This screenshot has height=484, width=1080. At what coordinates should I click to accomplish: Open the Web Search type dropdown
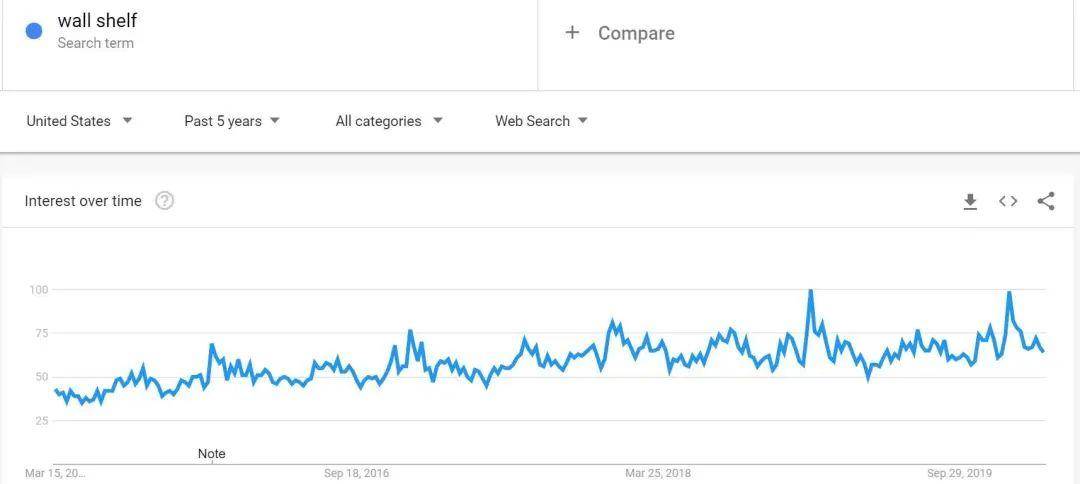(541, 121)
